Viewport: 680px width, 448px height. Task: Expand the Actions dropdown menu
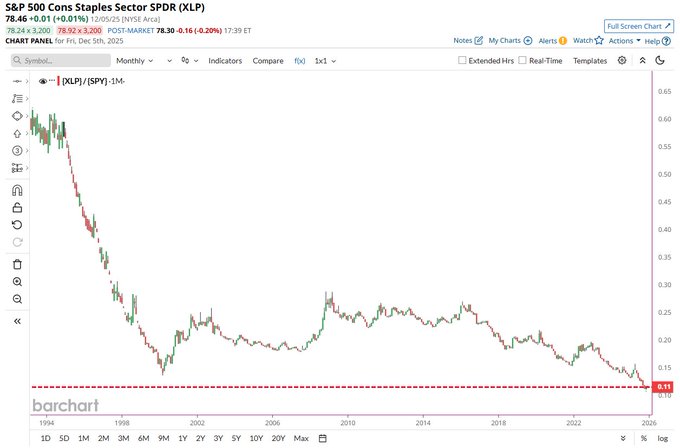coord(624,40)
